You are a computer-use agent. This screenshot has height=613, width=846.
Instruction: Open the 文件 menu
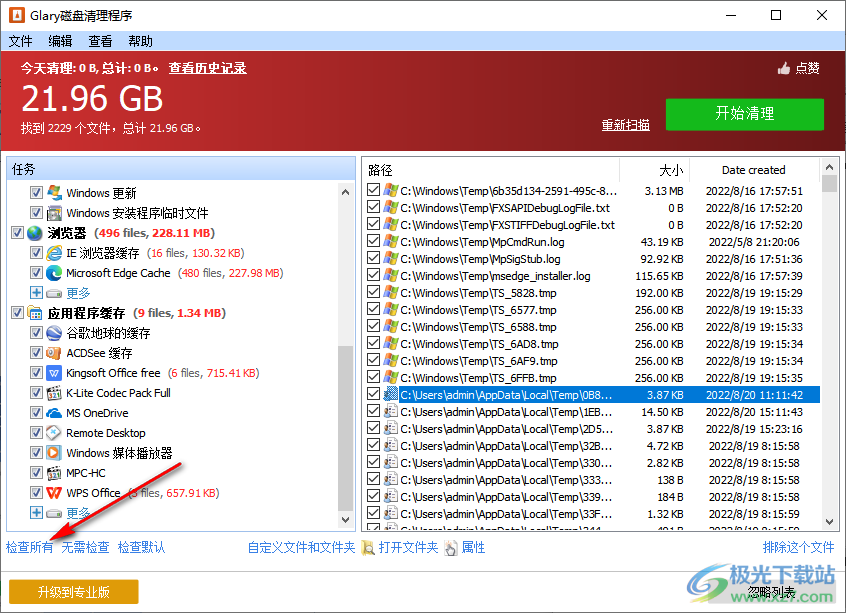pos(20,40)
